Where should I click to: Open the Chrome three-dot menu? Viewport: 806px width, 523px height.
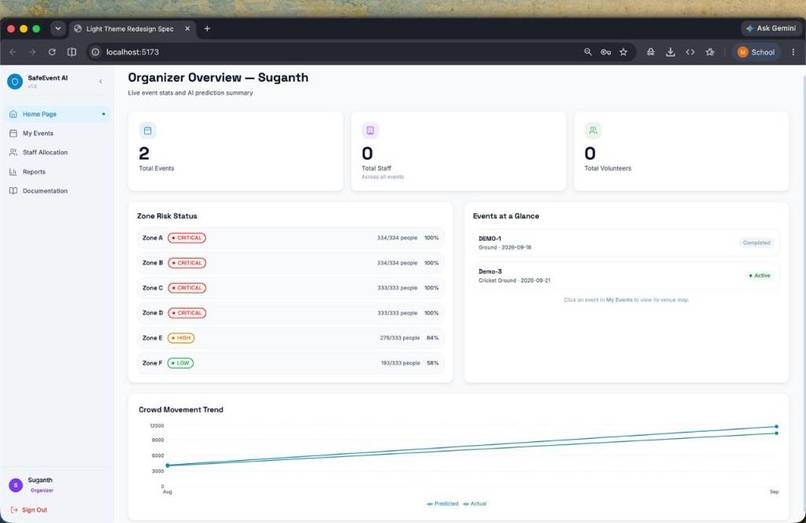(793, 52)
